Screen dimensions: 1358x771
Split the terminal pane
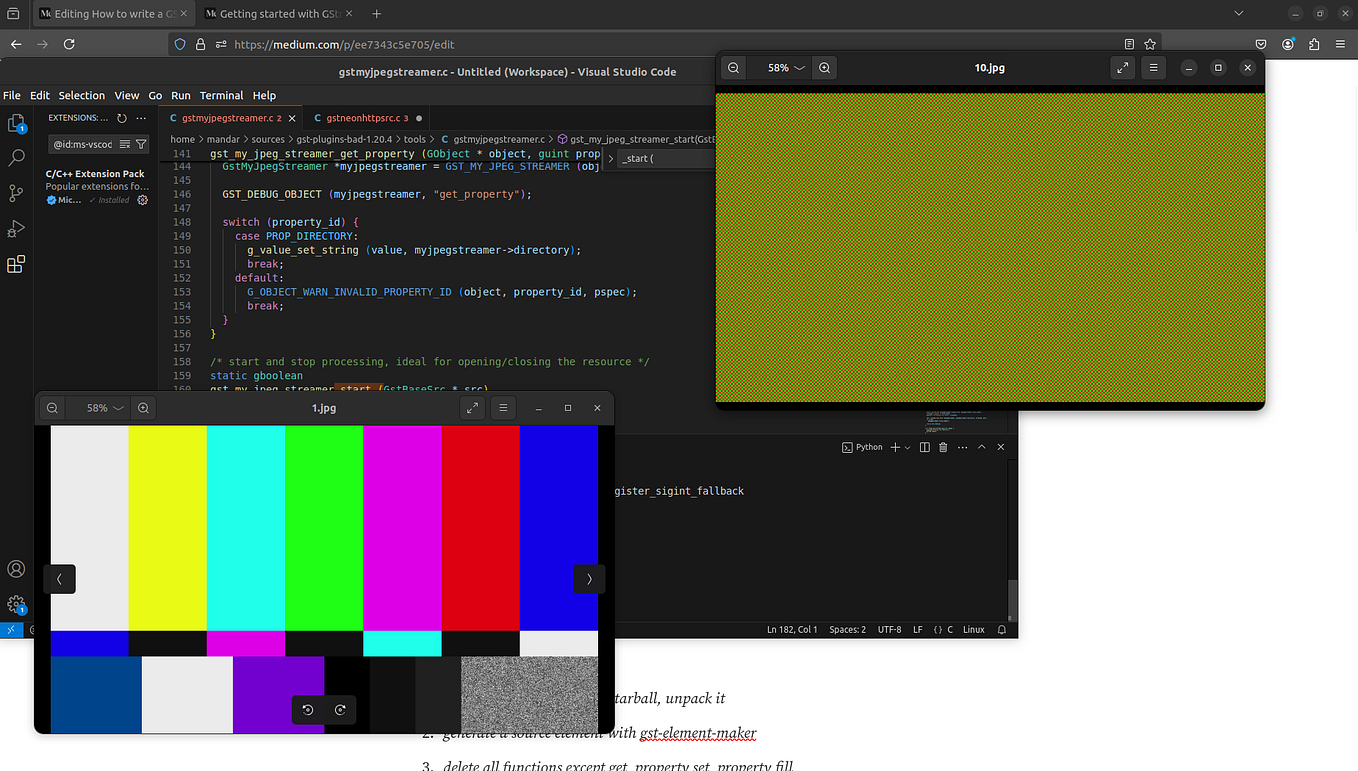coord(922,447)
